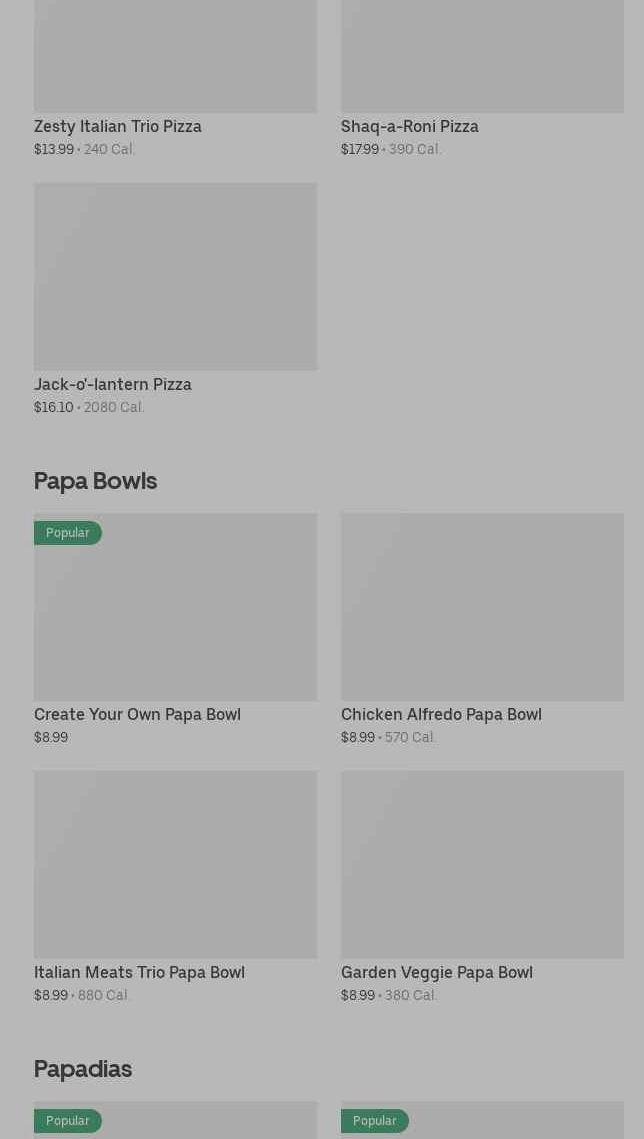Open the Zesty Italian Trio Pizza image
This screenshot has height=1139, width=644.
[x=175, y=56]
